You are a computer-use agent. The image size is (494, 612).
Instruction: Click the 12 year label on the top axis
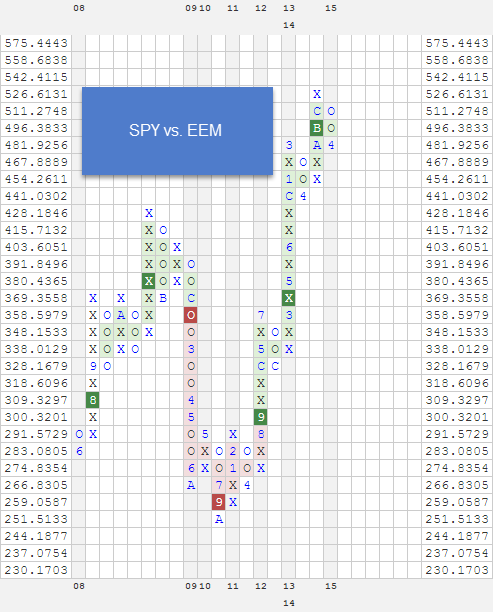[x=261, y=8]
